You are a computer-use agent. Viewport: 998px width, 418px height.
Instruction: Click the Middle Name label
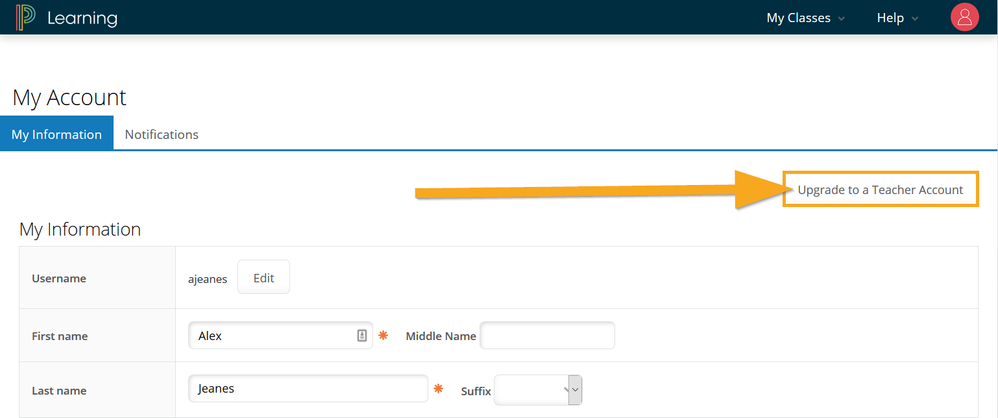point(441,336)
